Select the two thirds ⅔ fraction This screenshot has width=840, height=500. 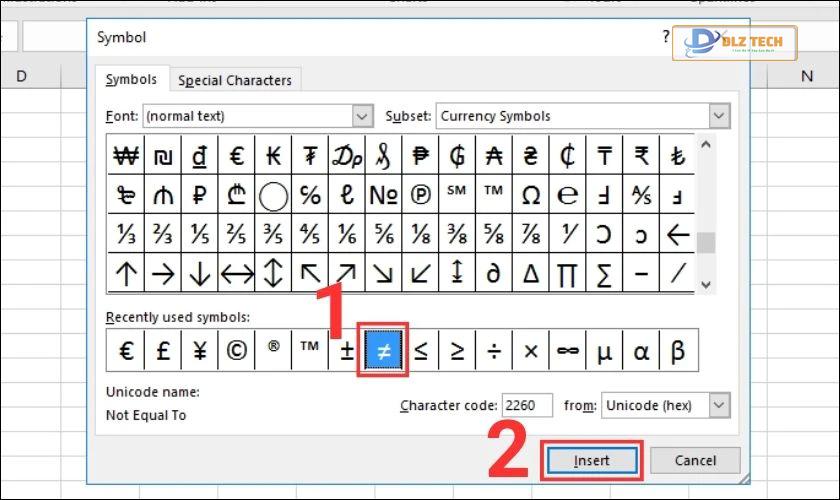click(163, 234)
